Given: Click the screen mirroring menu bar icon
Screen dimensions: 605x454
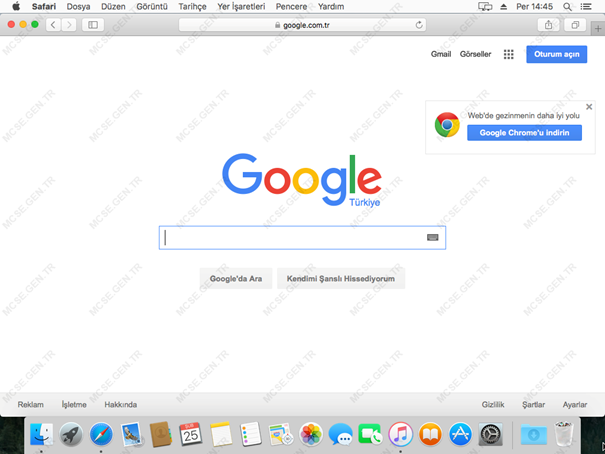Looking at the screenshot, I should coord(485,7).
